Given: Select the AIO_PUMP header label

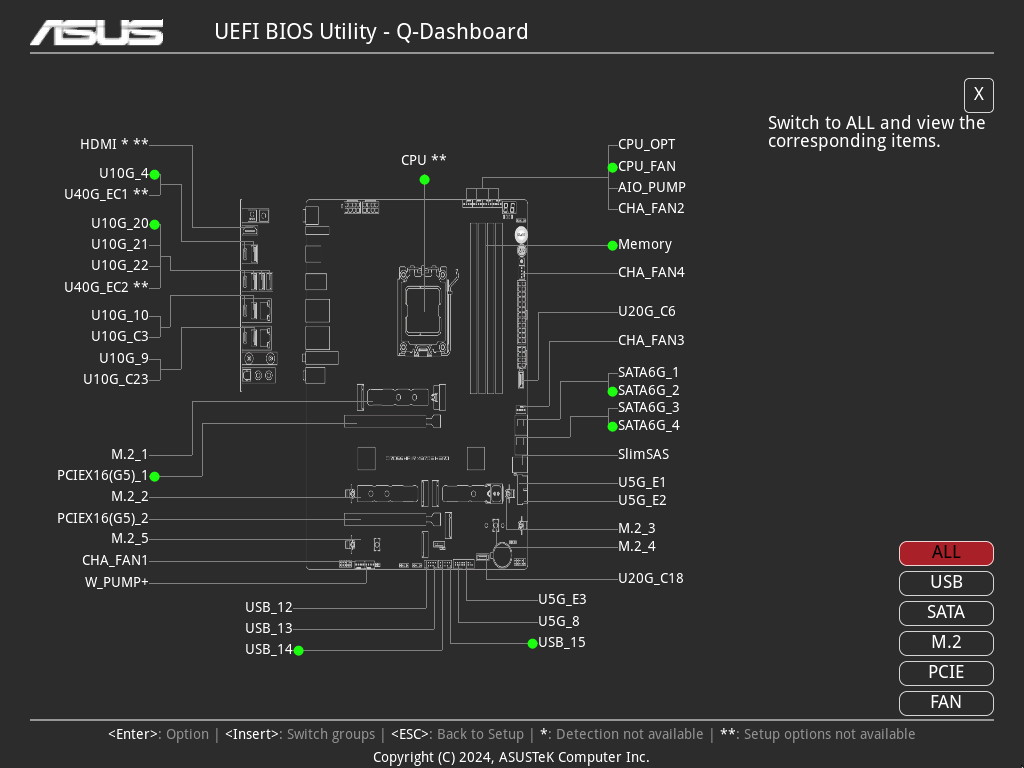Looking at the screenshot, I should (652, 187).
